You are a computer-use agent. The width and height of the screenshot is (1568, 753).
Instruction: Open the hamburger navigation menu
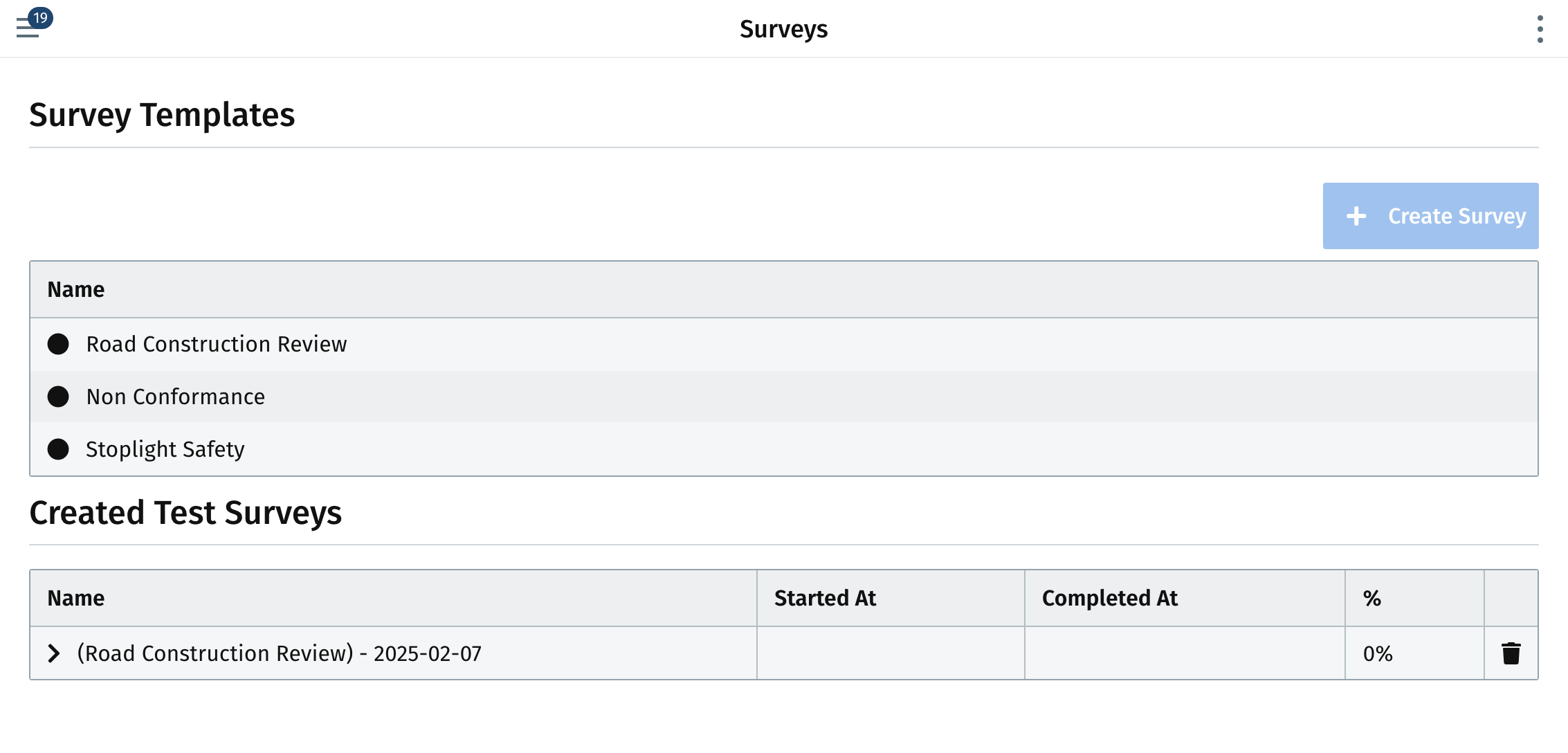coord(26,30)
